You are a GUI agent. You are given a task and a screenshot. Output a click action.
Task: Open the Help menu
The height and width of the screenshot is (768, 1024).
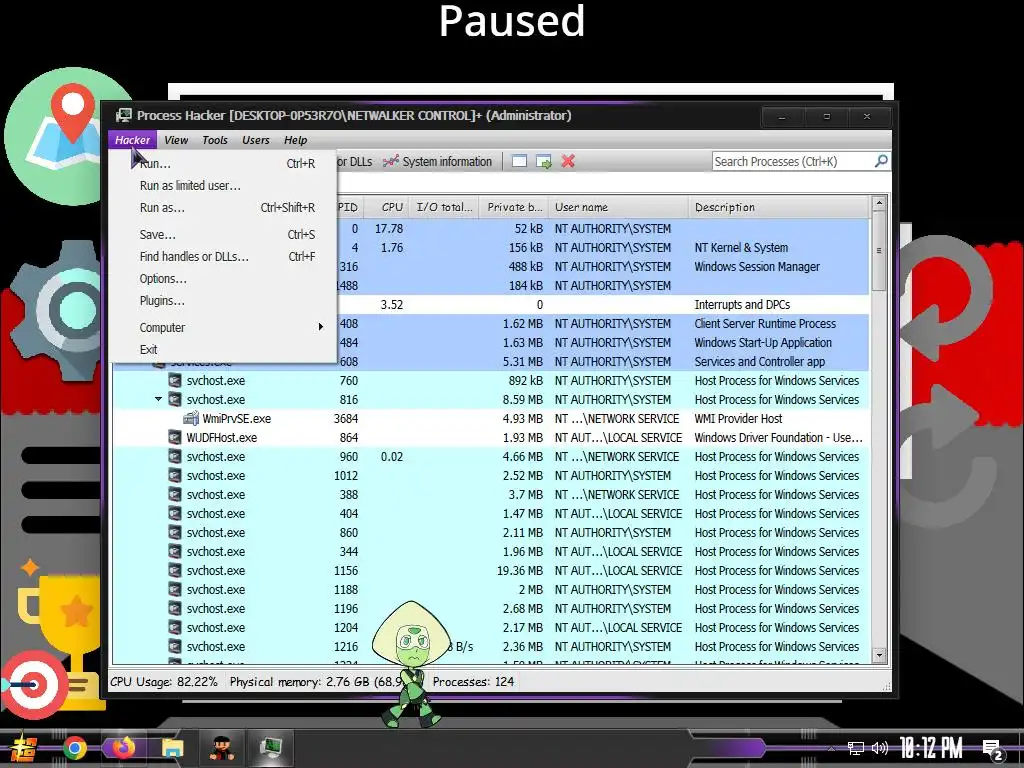295,140
